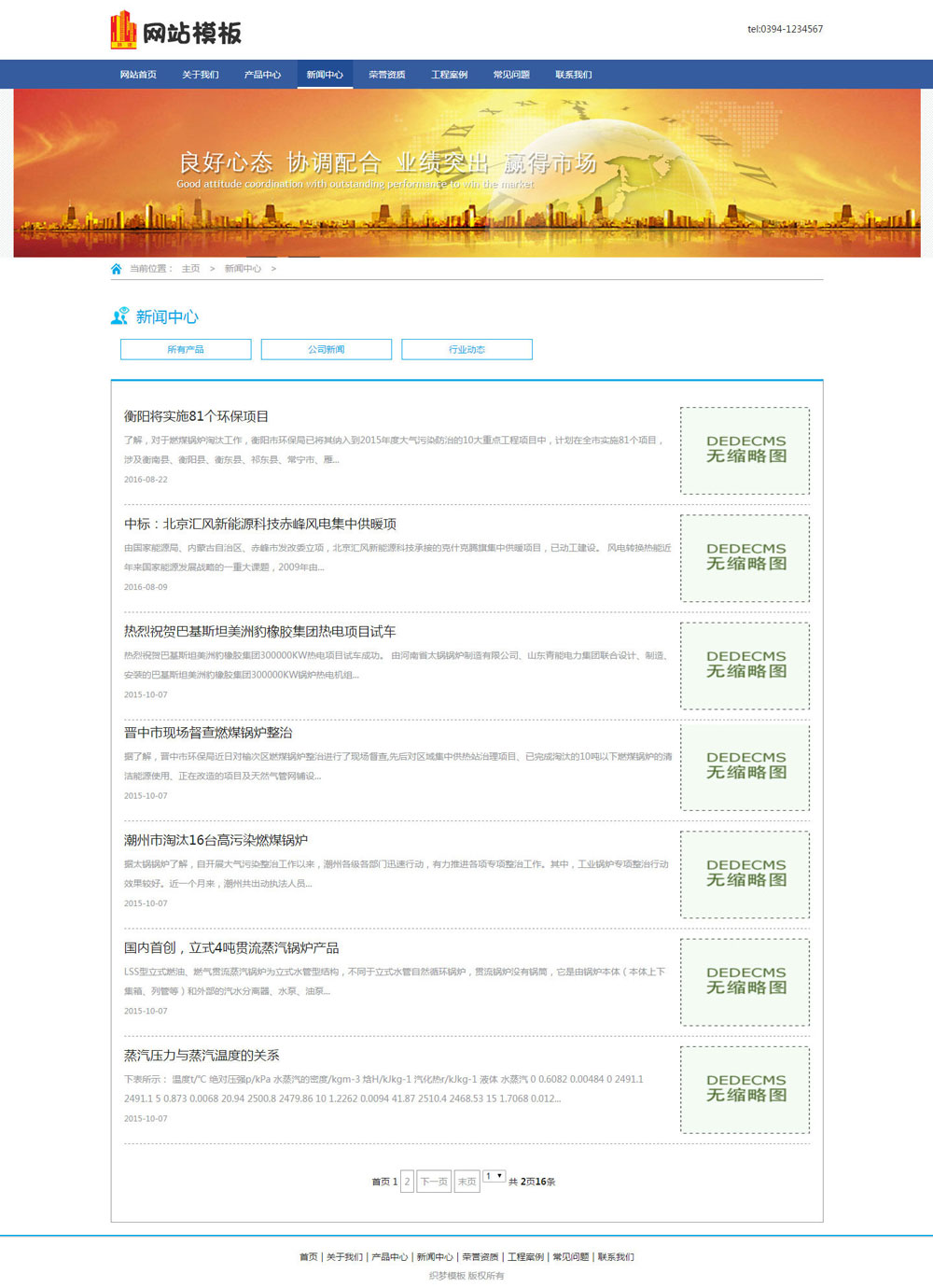The image size is (933, 1288).
Task: Click the home icon in breadcrumb
Action: (x=116, y=269)
